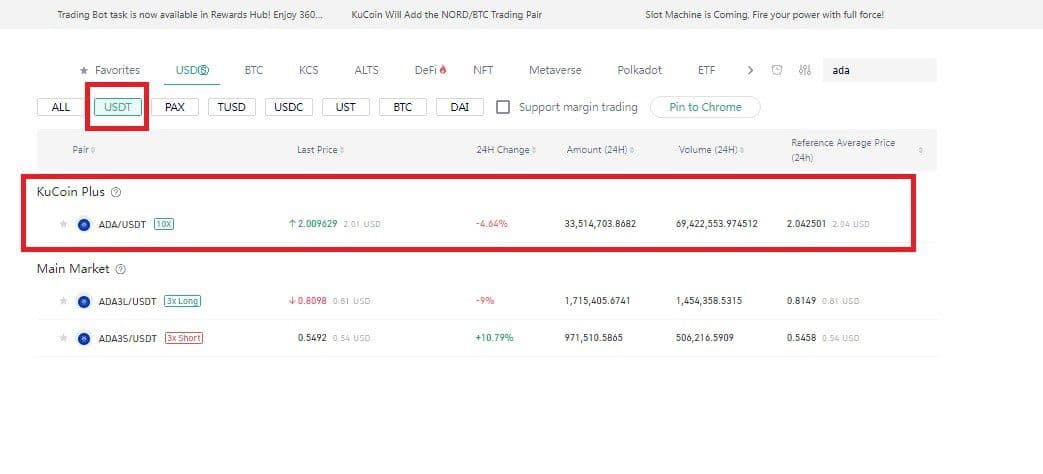Screen dimensions: 1043x474
Task: Click the 3x Long badge
Action: [182, 301]
